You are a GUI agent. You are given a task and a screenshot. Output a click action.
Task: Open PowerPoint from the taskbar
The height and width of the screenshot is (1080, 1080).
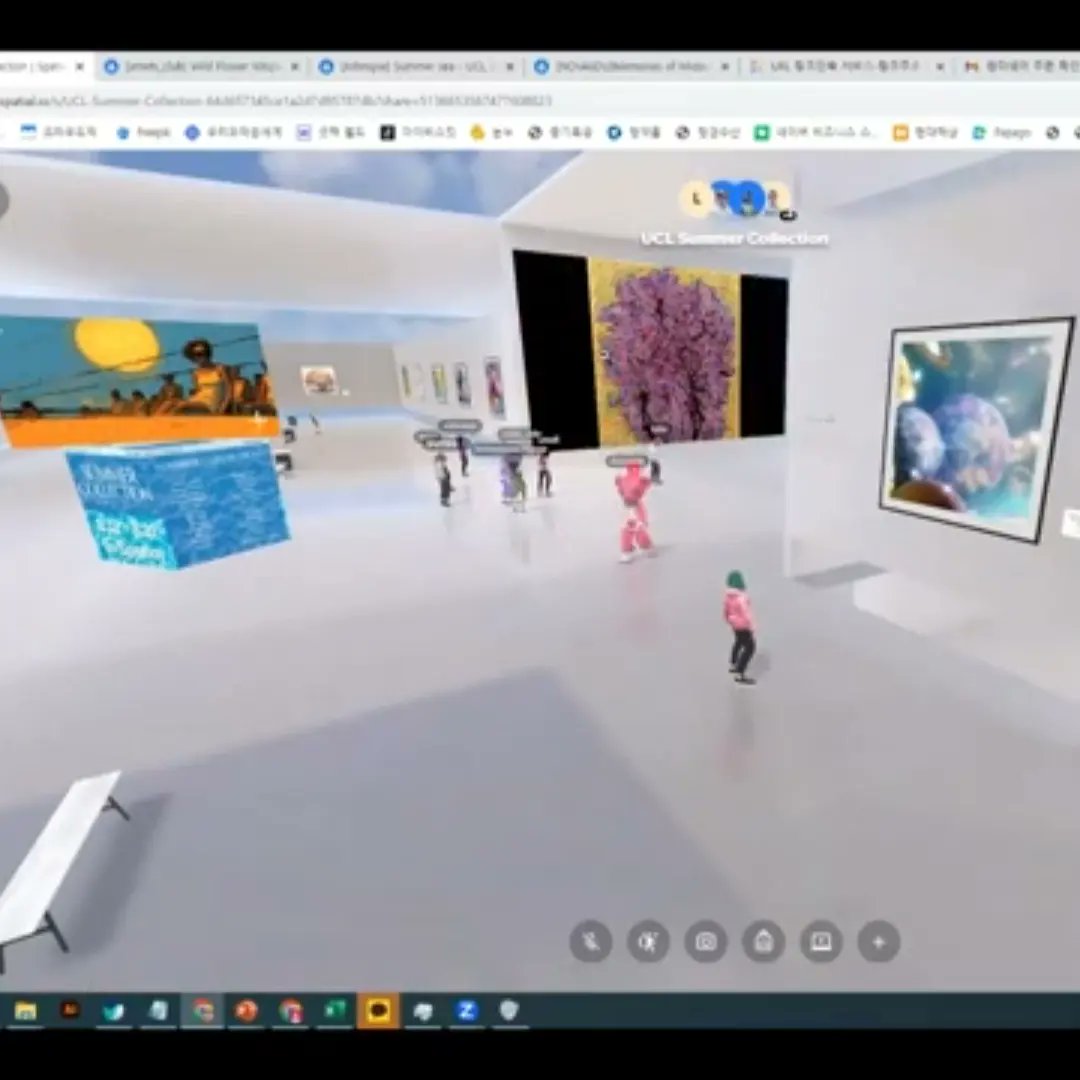pos(246,1010)
